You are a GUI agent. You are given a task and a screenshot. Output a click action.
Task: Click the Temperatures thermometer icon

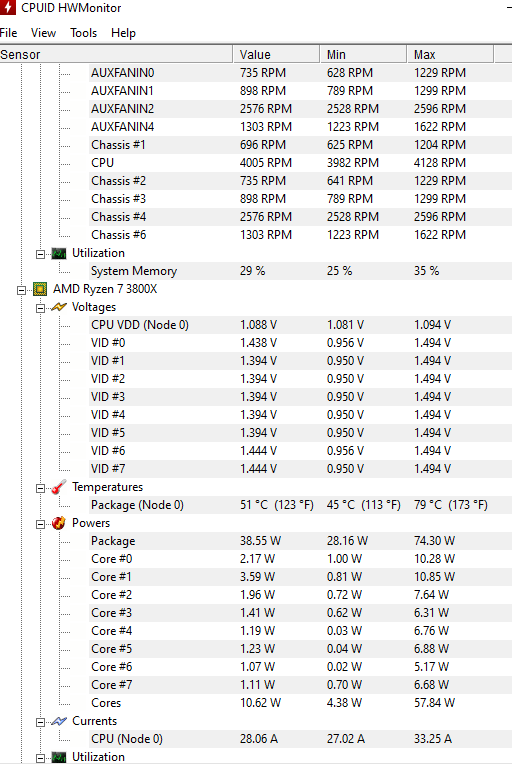click(59, 487)
